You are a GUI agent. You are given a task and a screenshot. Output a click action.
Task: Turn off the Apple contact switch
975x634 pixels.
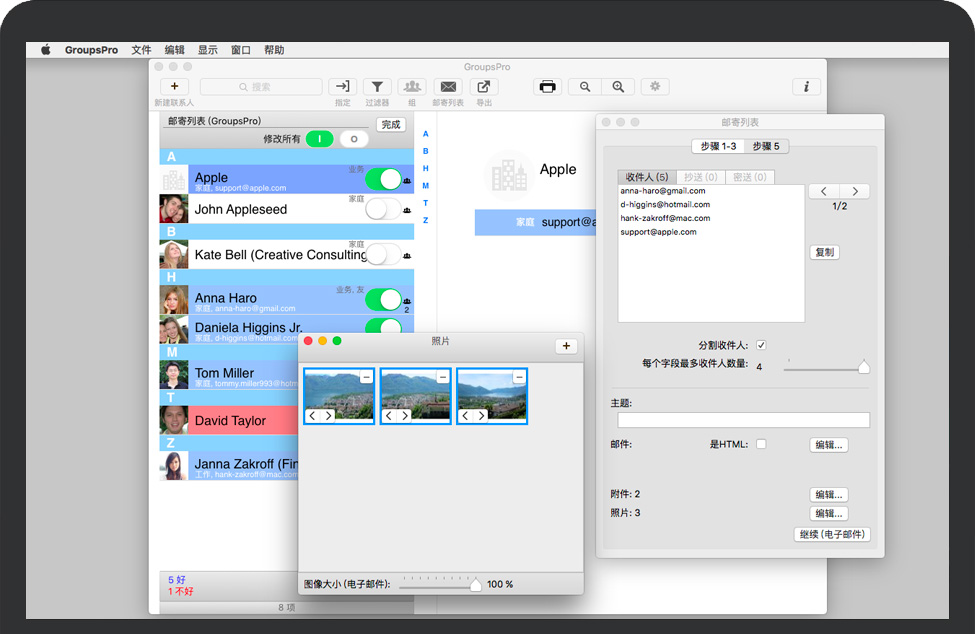[x=382, y=179]
